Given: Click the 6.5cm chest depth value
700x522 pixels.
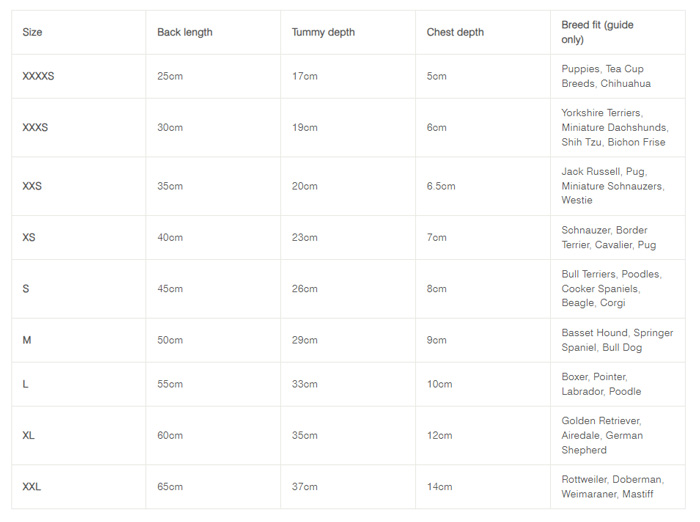Looking at the screenshot, I should point(440,186).
